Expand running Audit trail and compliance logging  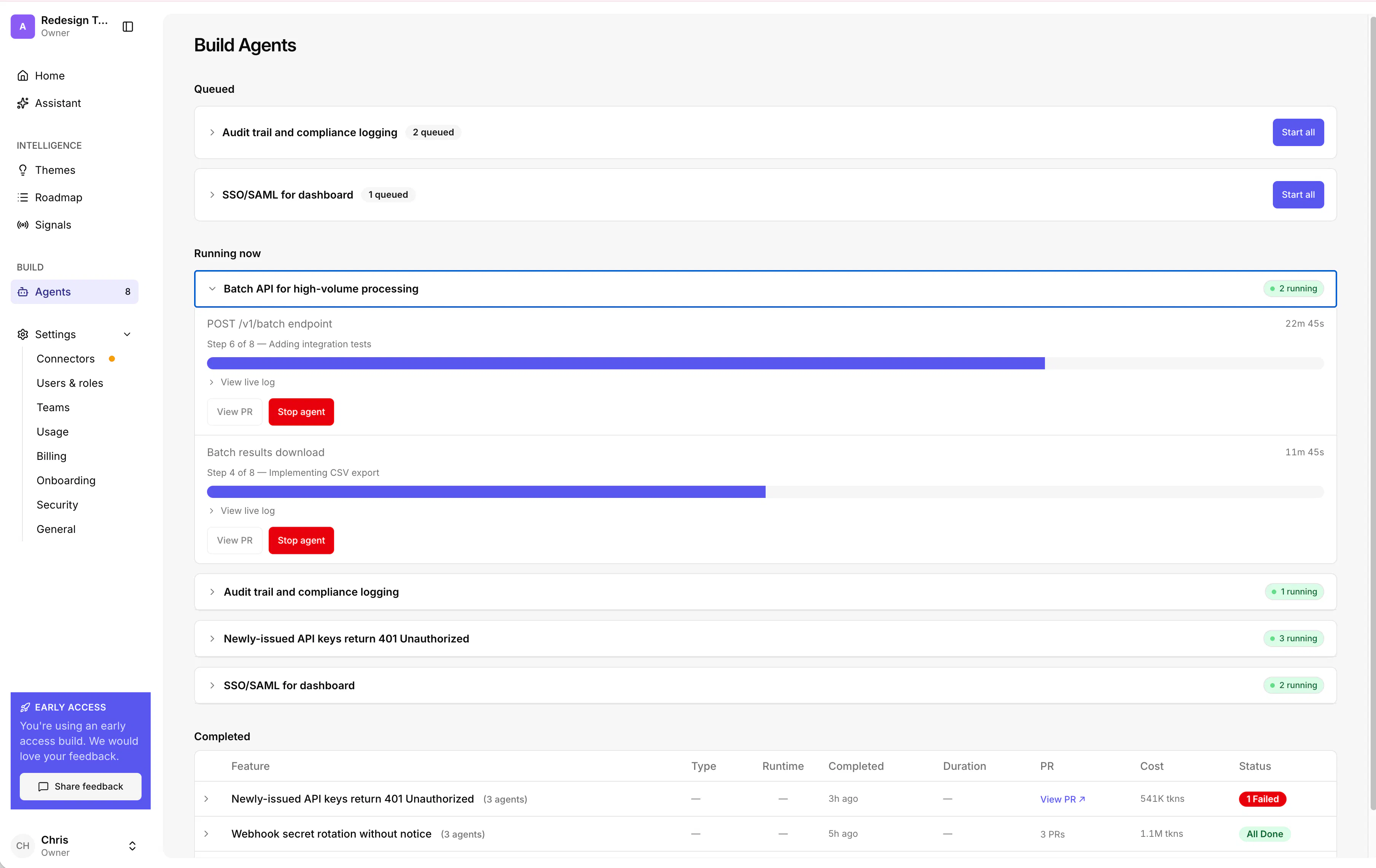(x=212, y=591)
